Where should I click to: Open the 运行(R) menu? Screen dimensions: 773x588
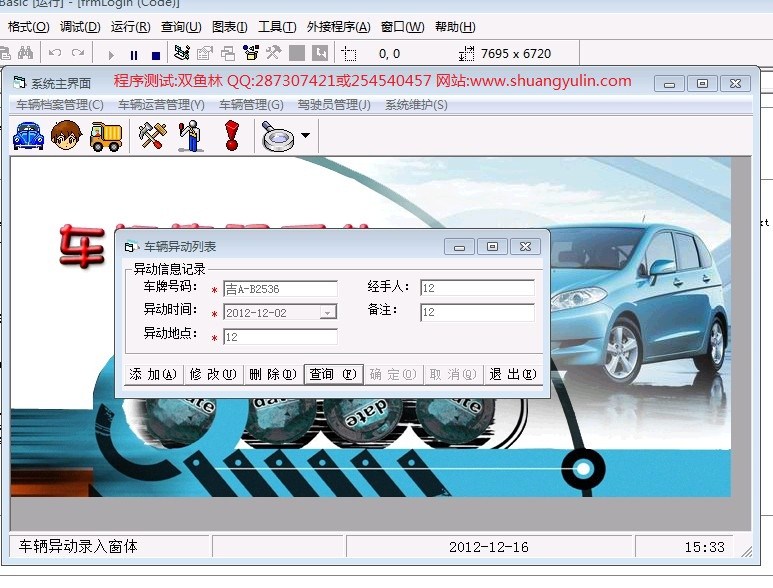[130, 27]
